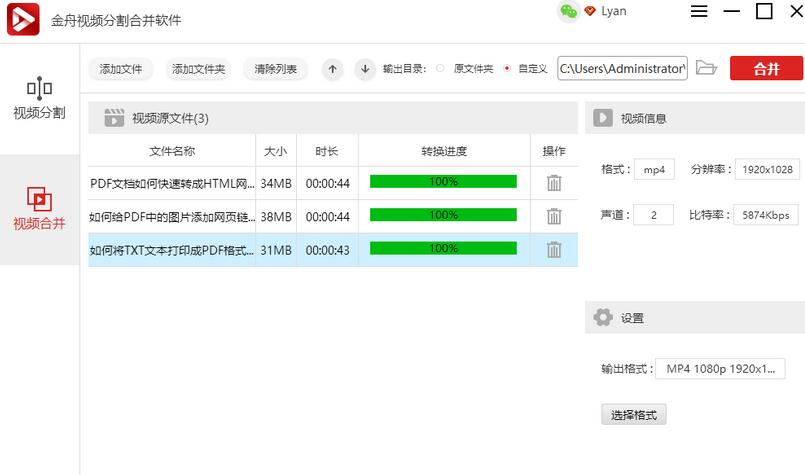The image size is (805, 475).
Task: Click progress bar of 如何给PDF中的图片 row
Action: click(x=443, y=215)
